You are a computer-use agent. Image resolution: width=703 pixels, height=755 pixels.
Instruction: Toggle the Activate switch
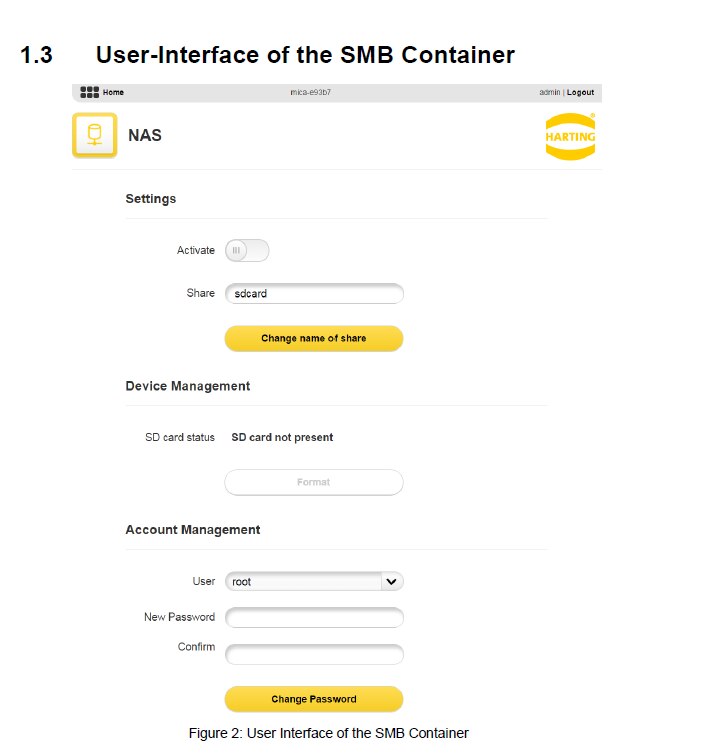coord(247,250)
